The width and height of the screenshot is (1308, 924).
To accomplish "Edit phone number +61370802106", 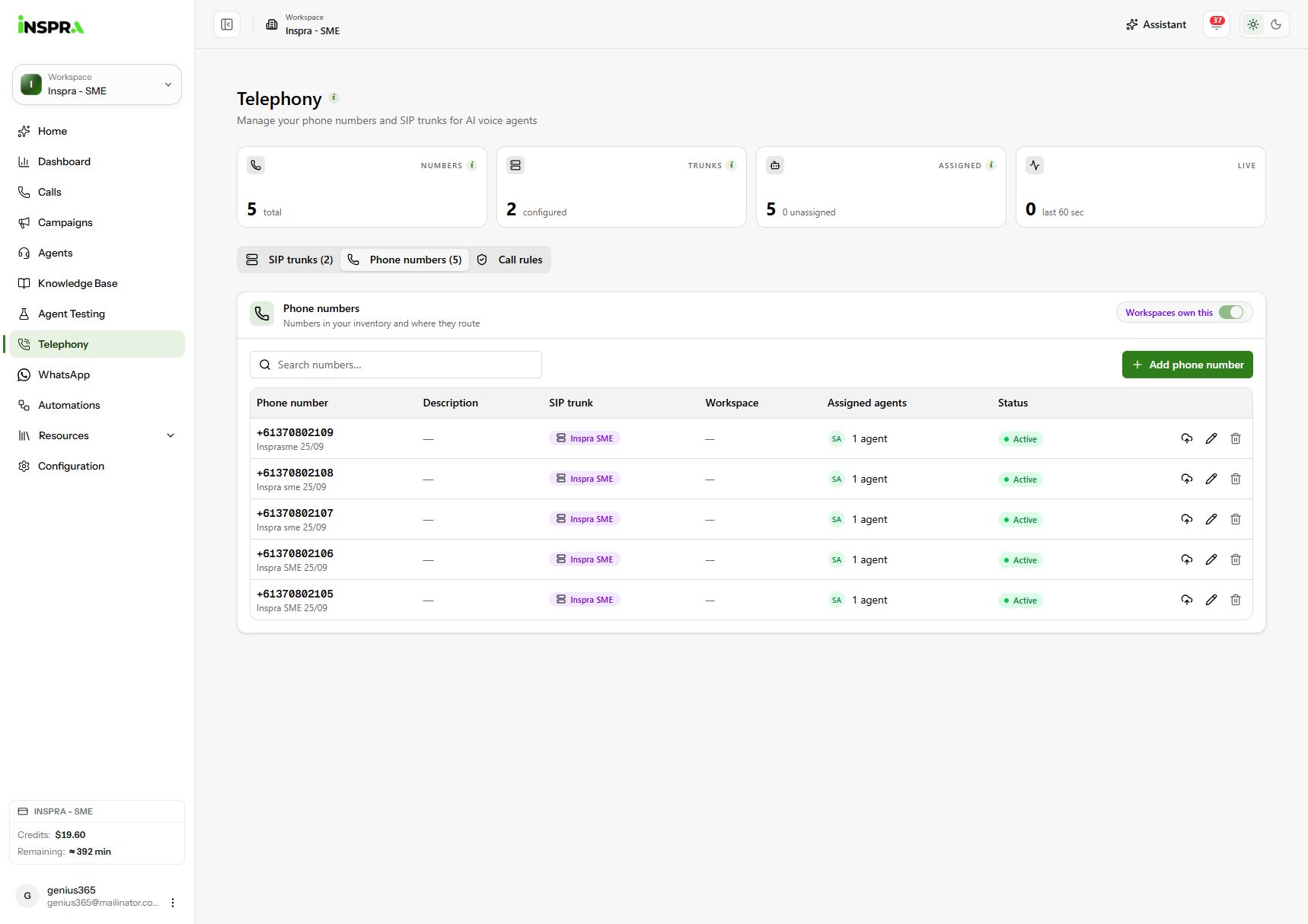I will tap(1211, 559).
